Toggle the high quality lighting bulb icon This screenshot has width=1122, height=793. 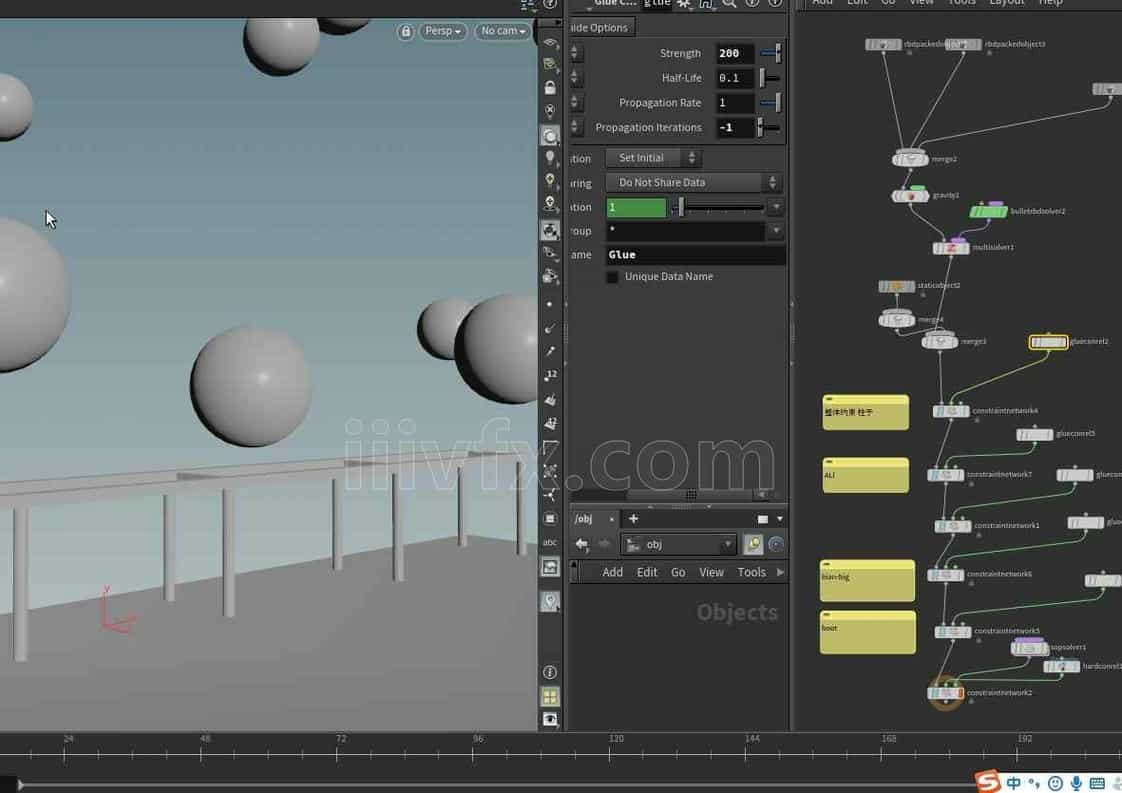tap(550, 180)
